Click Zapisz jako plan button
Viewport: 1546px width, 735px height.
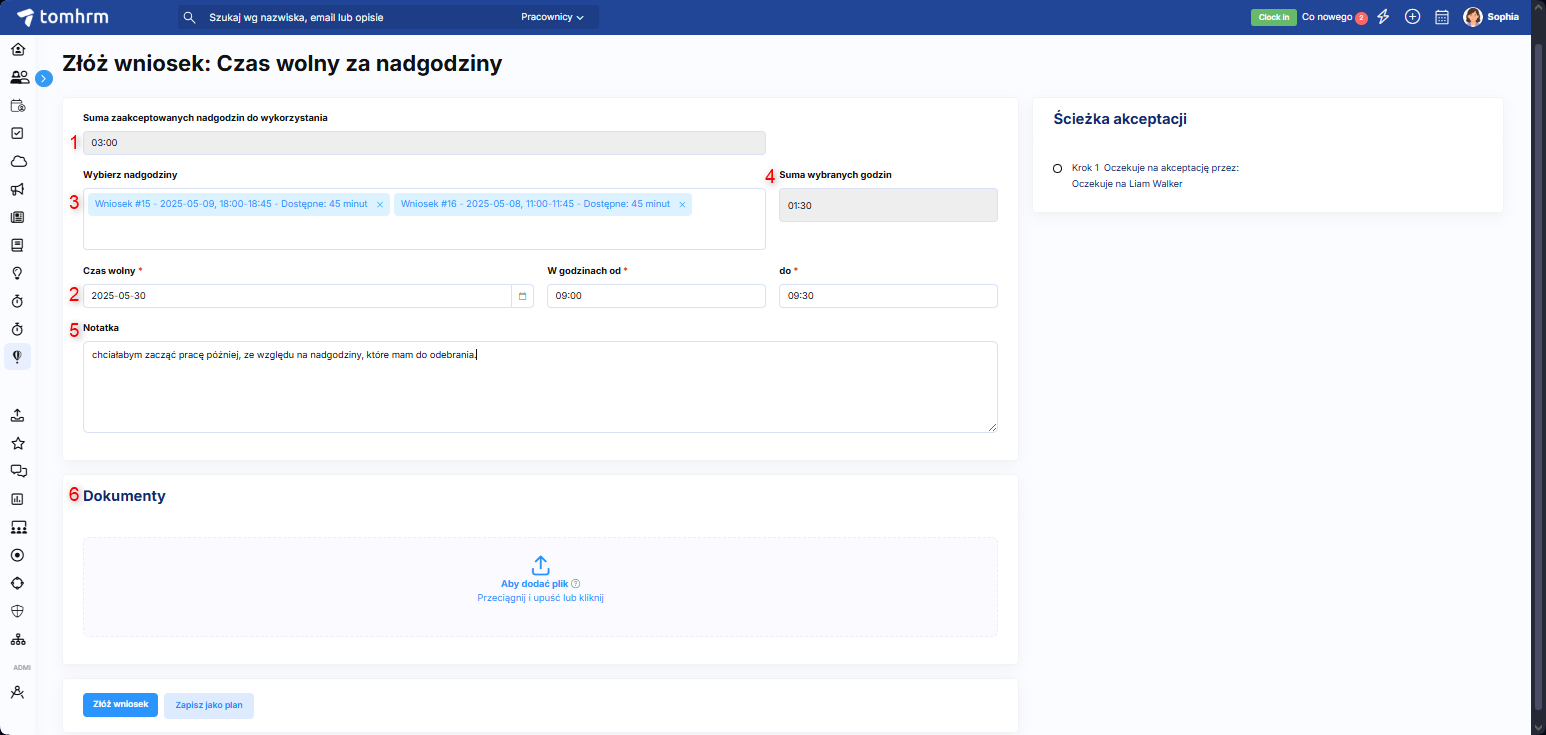[x=209, y=705]
